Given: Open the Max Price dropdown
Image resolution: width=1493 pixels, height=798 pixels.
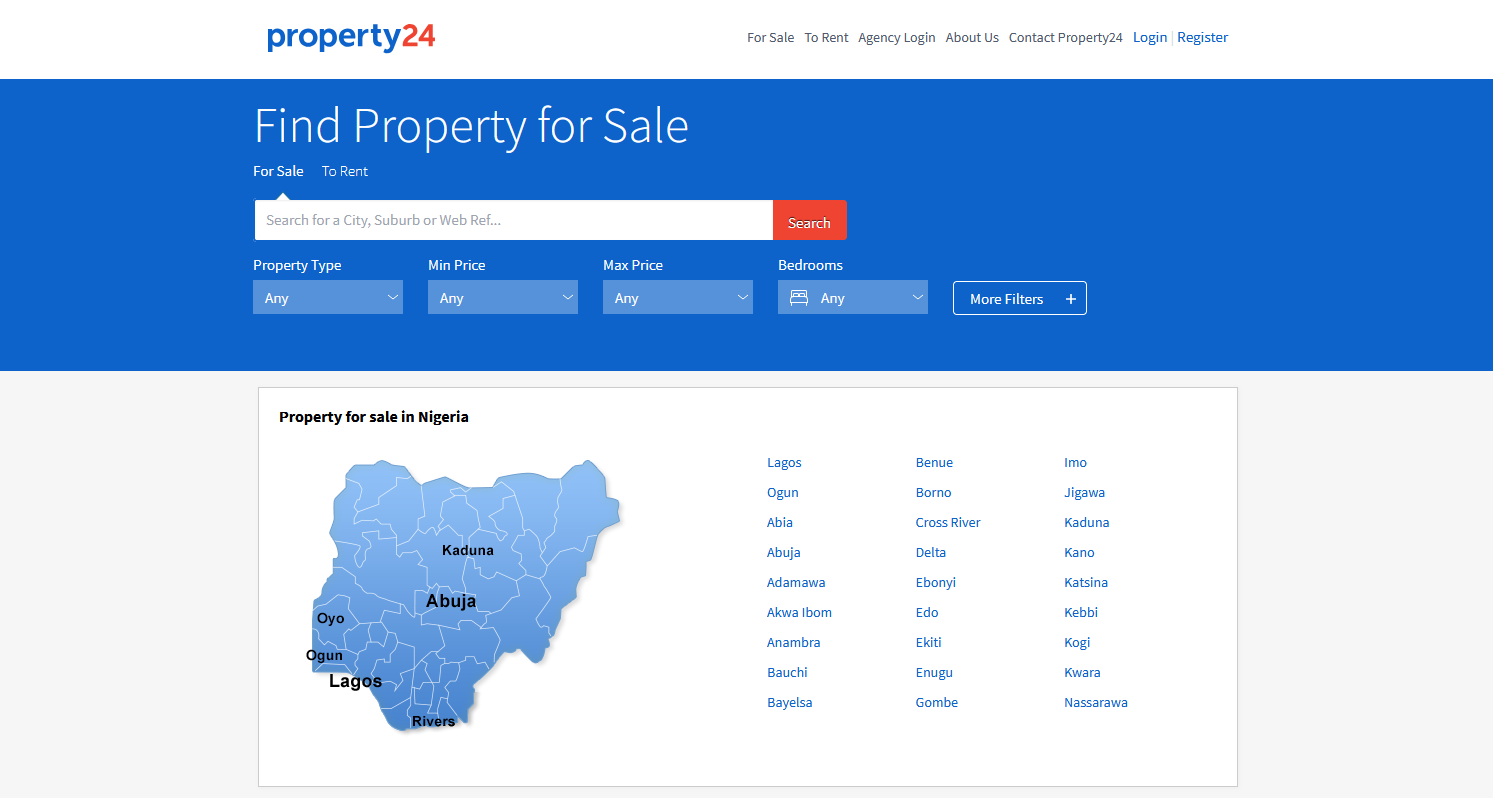Looking at the screenshot, I should [x=677, y=296].
